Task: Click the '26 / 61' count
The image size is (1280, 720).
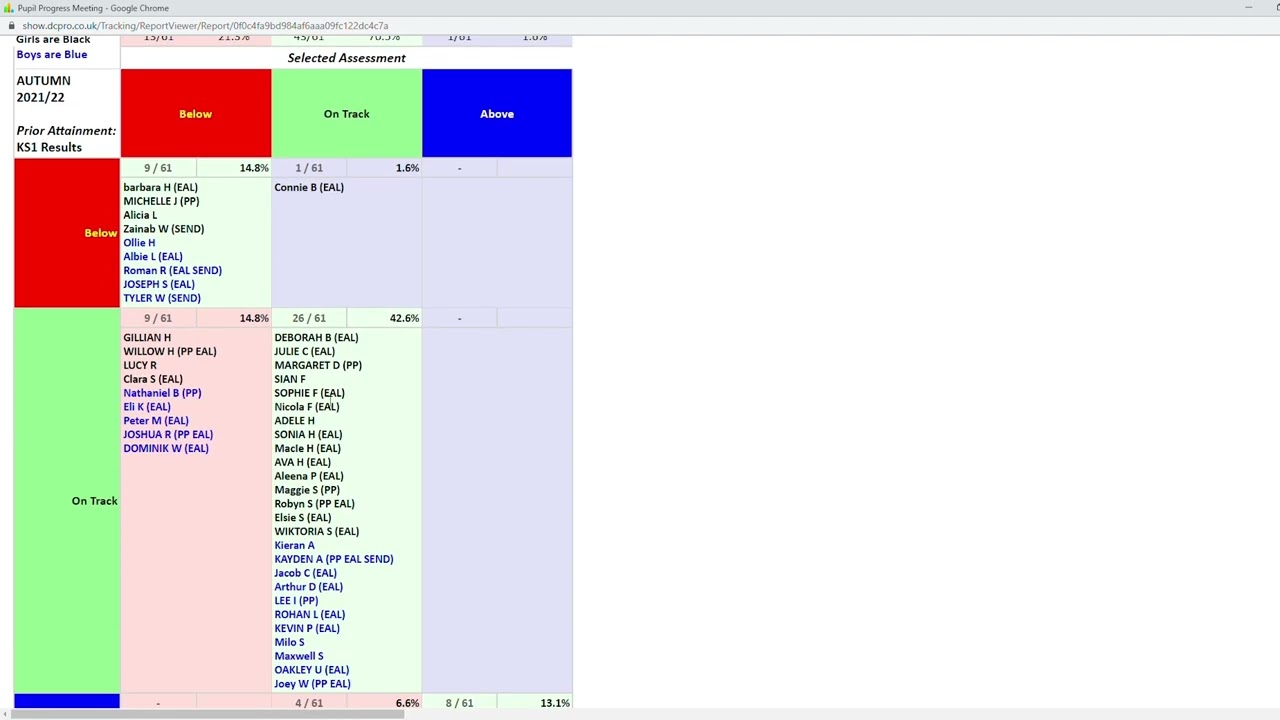Action: tap(309, 318)
